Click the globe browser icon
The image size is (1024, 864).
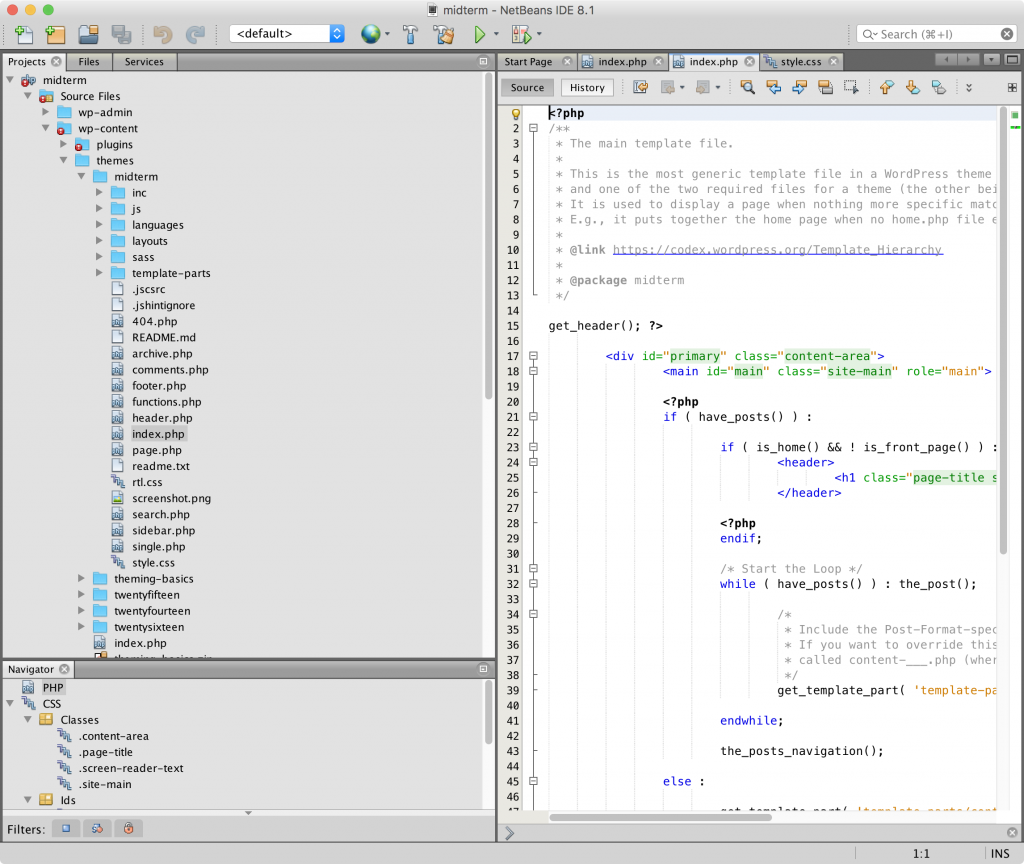(x=370, y=34)
